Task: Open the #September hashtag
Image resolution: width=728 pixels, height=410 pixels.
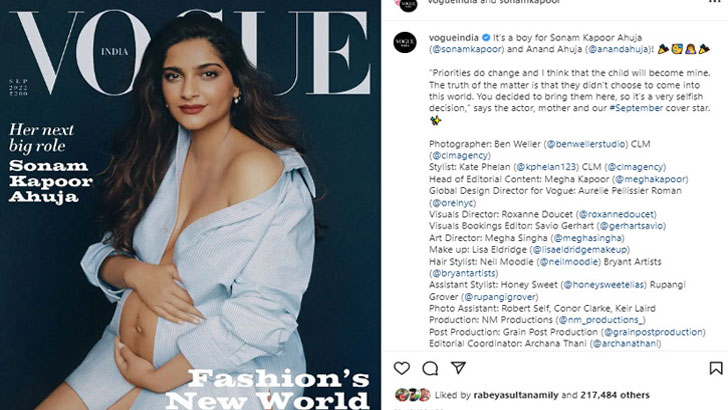Action: [636, 108]
